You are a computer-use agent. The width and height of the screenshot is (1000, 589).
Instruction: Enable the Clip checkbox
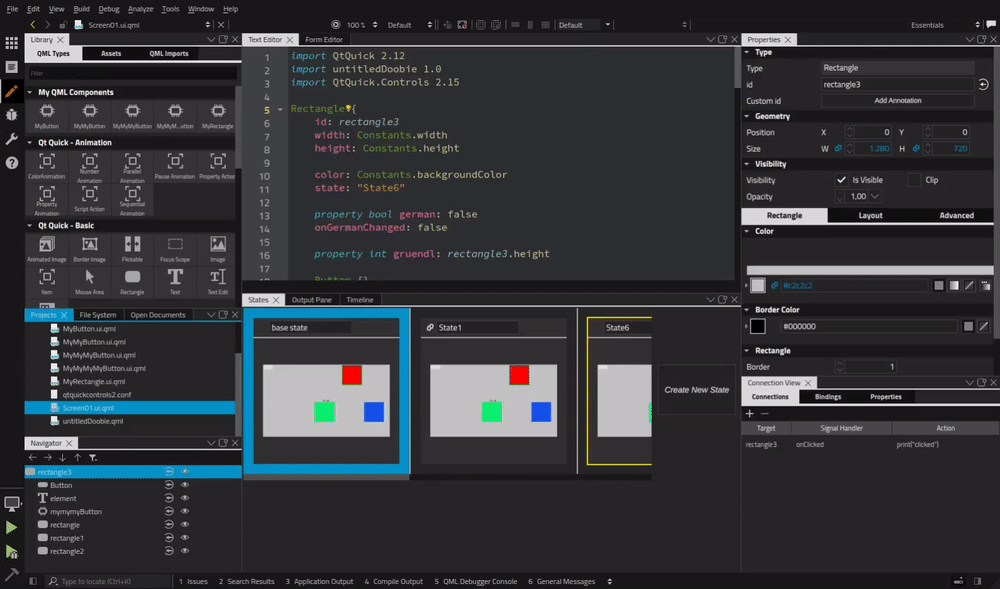coord(914,180)
